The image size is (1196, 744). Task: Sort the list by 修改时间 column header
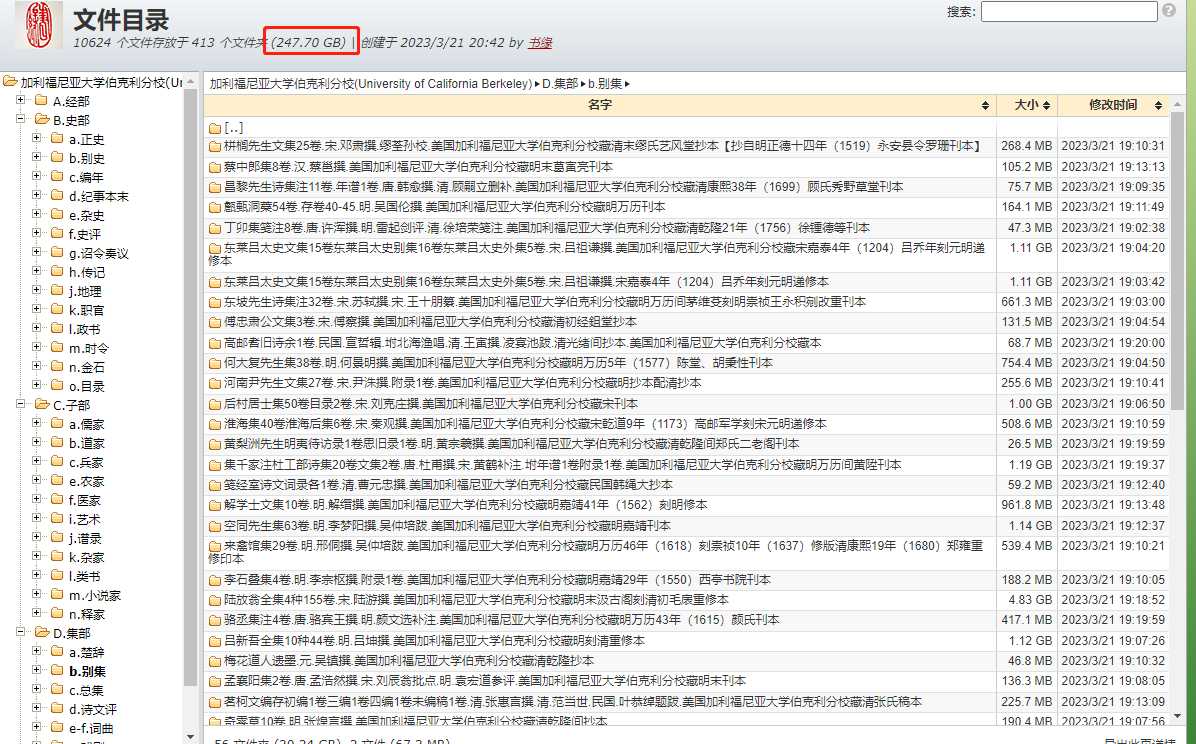[x=1114, y=105]
